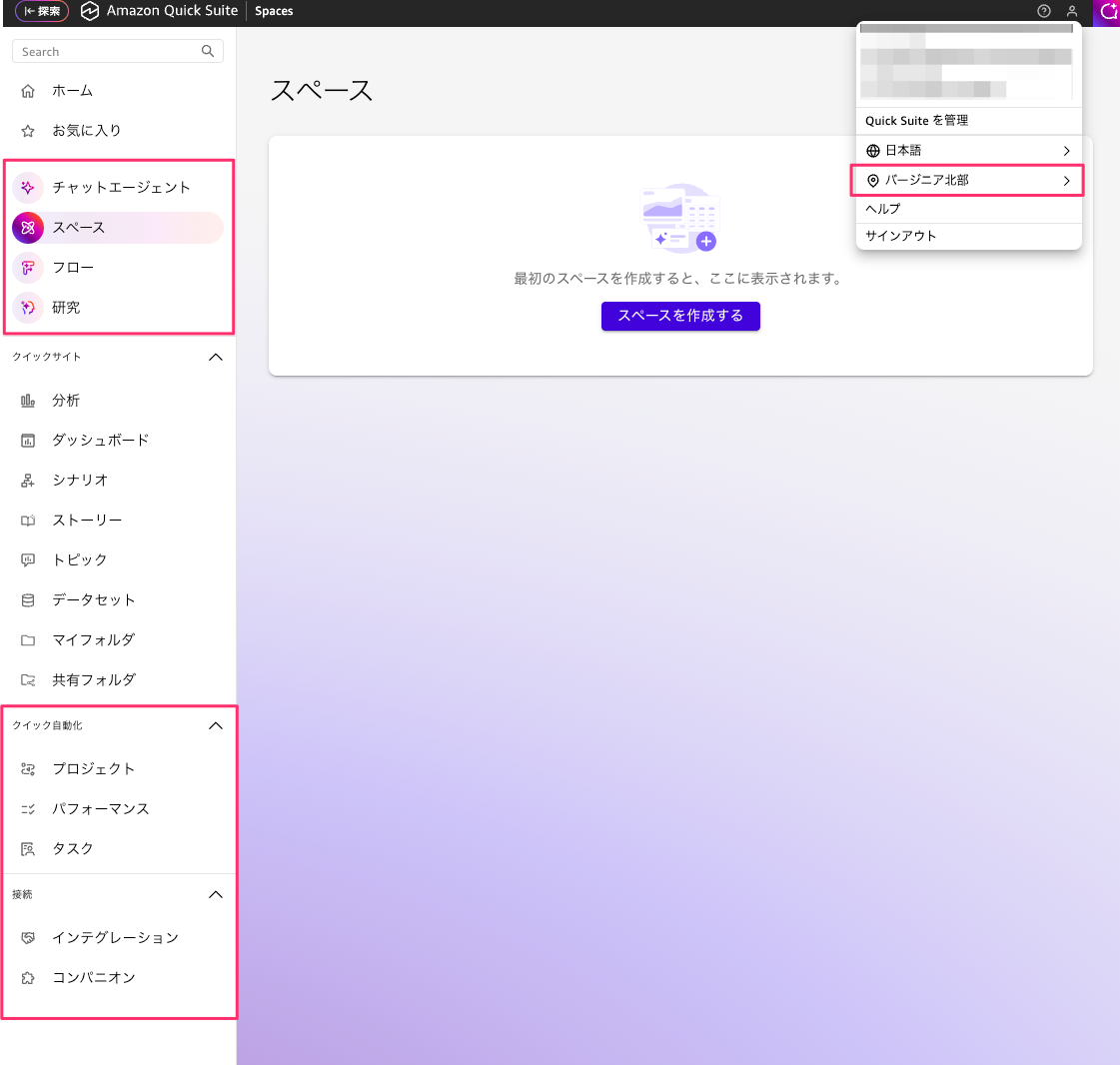The height and width of the screenshot is (1065, 1120).
Task: Click the Search input field
Action: [x=108, y=52]
